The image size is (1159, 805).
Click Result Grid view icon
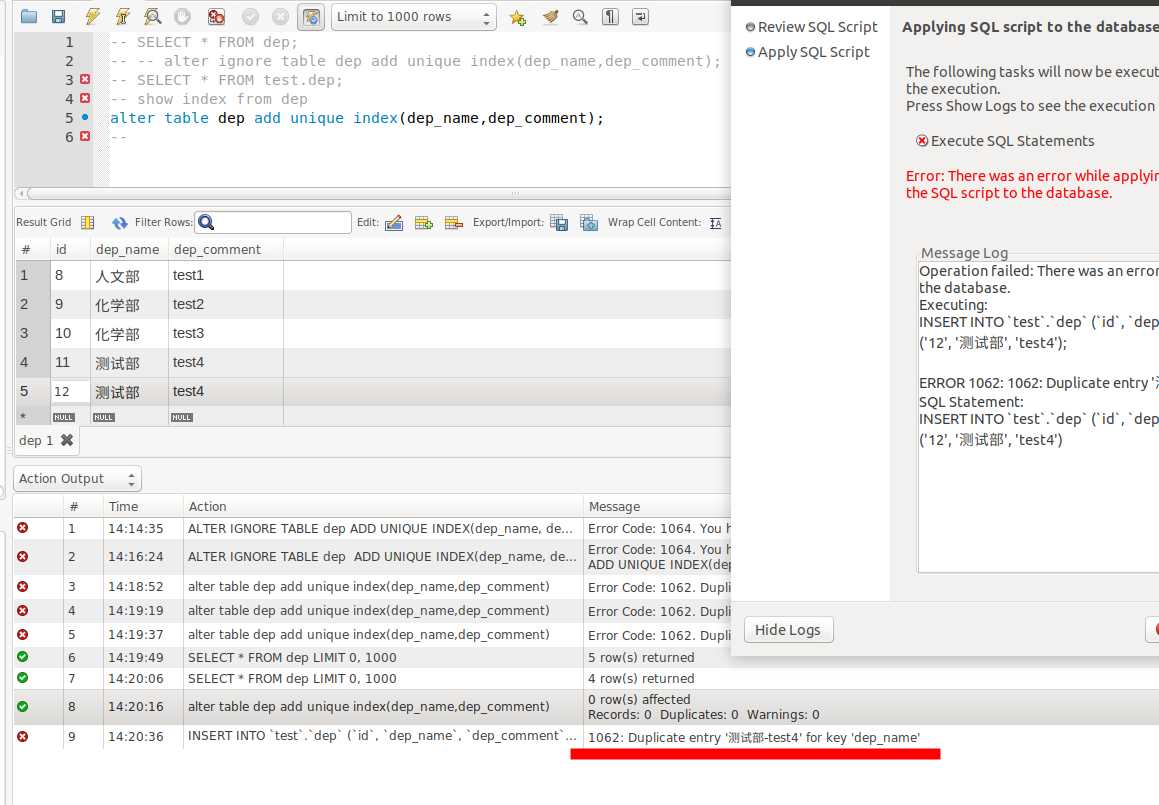(87, 223)
